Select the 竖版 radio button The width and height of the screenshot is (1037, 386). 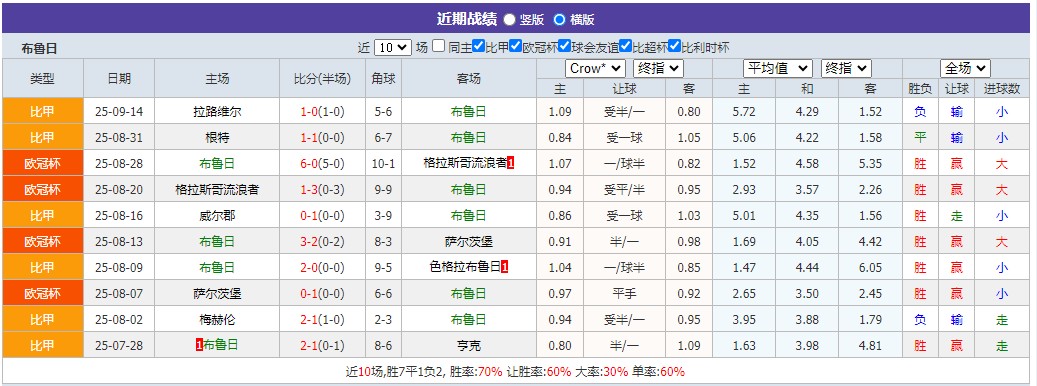point(509,19)
